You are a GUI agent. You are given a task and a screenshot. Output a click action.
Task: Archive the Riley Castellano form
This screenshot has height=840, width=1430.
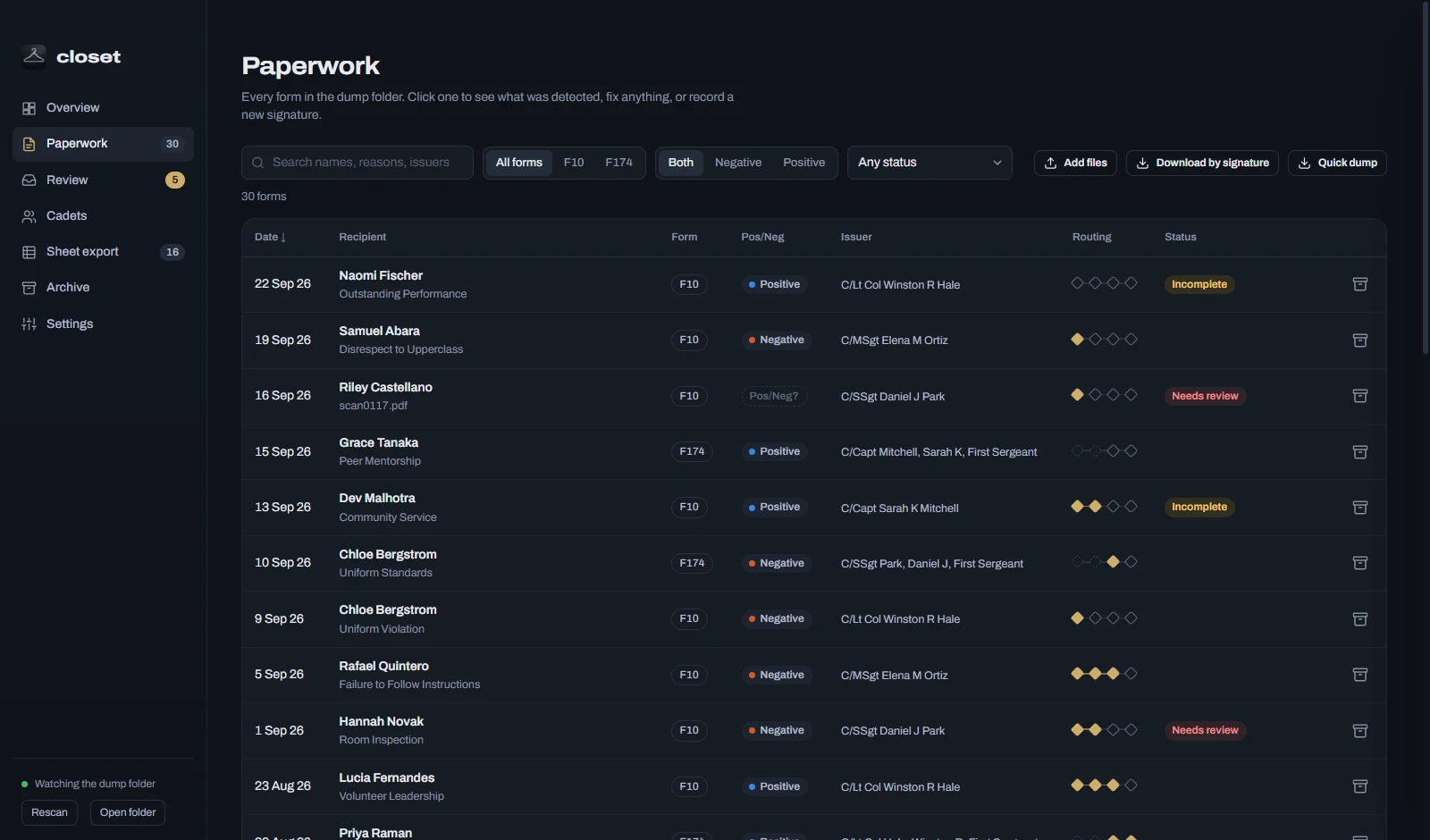point(1360,396)
